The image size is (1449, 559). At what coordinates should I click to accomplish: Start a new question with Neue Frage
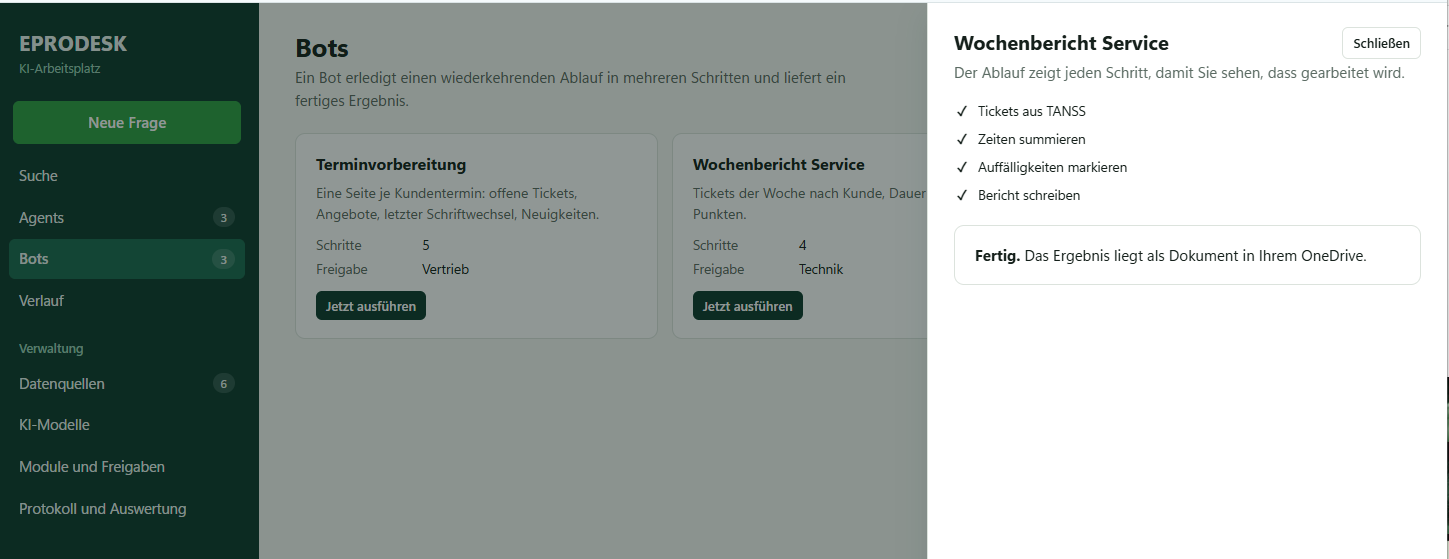[127, 123]
